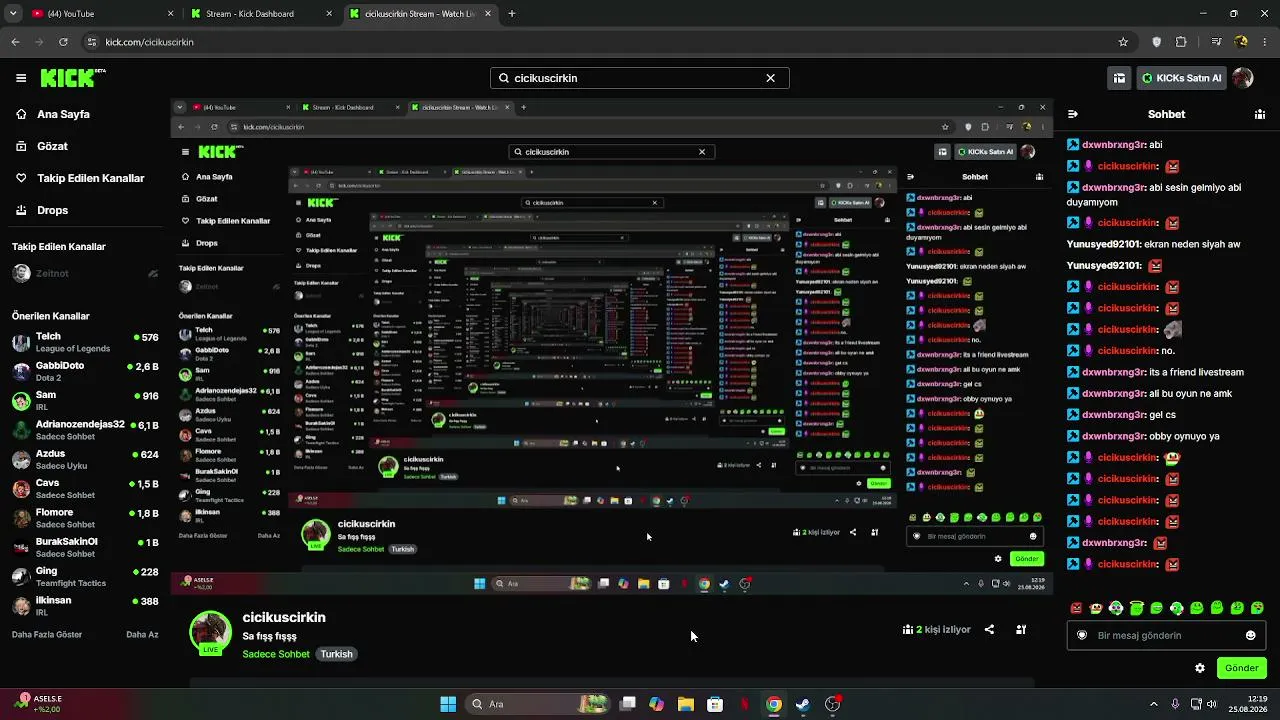View site information icon left of kick.com URL
The width and height of the screenshot is (1280, 720).
pos(92,42)
